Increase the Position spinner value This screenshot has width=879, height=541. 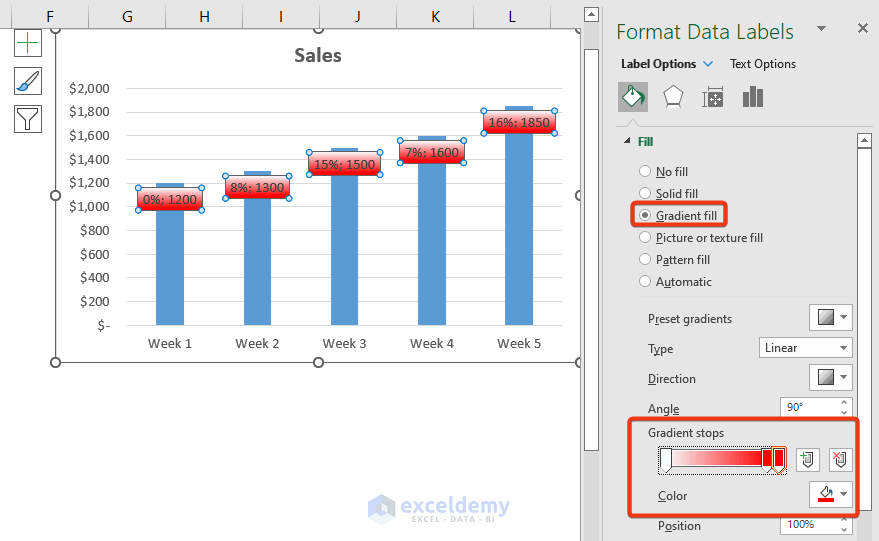(844, 520)
